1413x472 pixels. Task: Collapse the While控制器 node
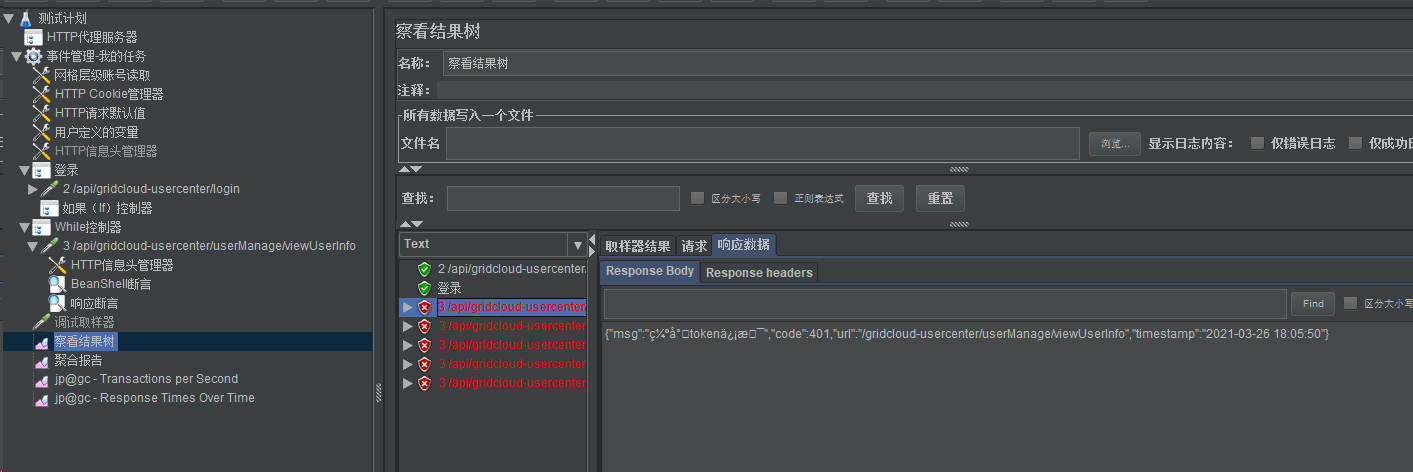coord(24,227)
